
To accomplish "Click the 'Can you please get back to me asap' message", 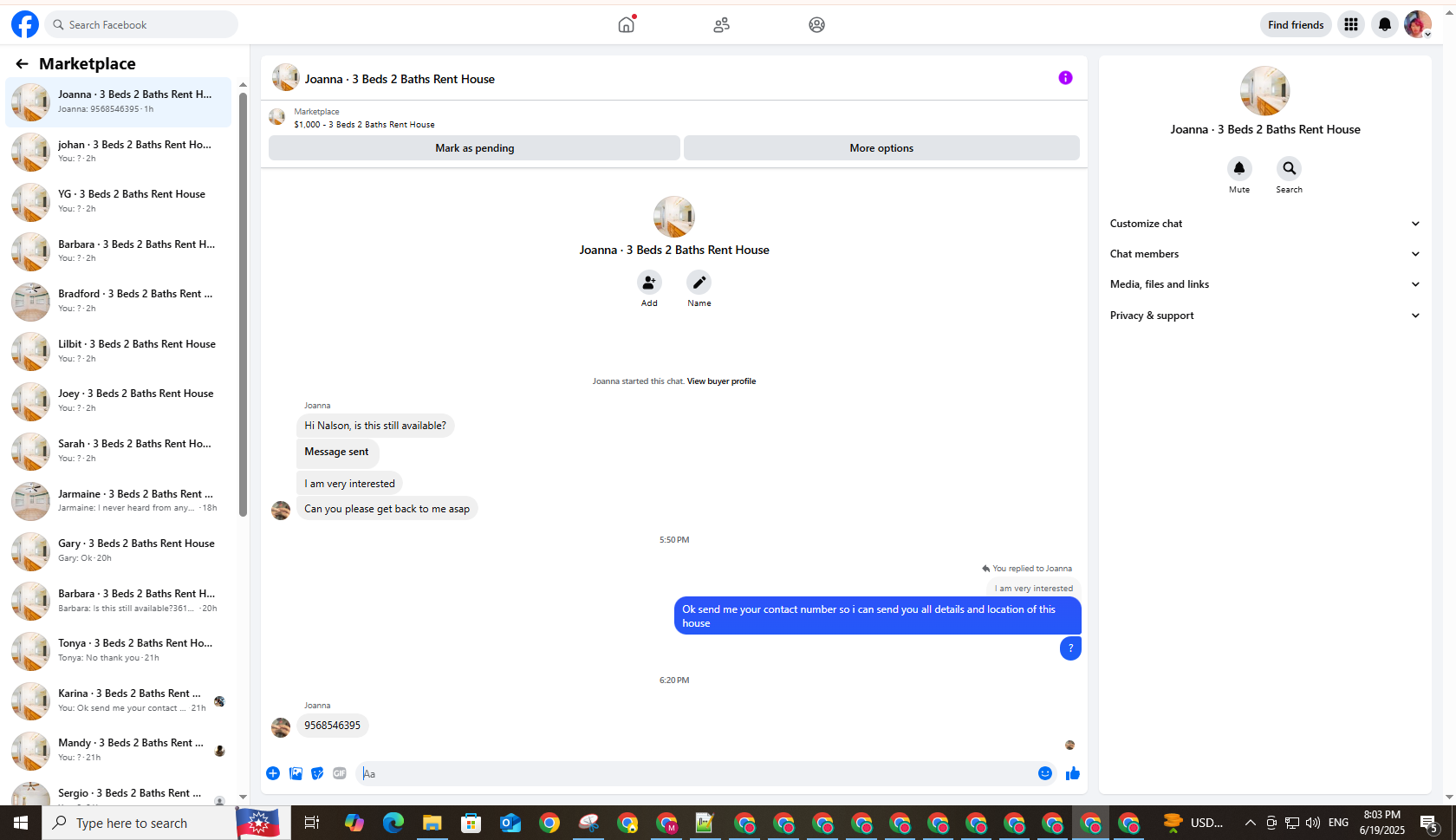I will [x=387, y=509].
